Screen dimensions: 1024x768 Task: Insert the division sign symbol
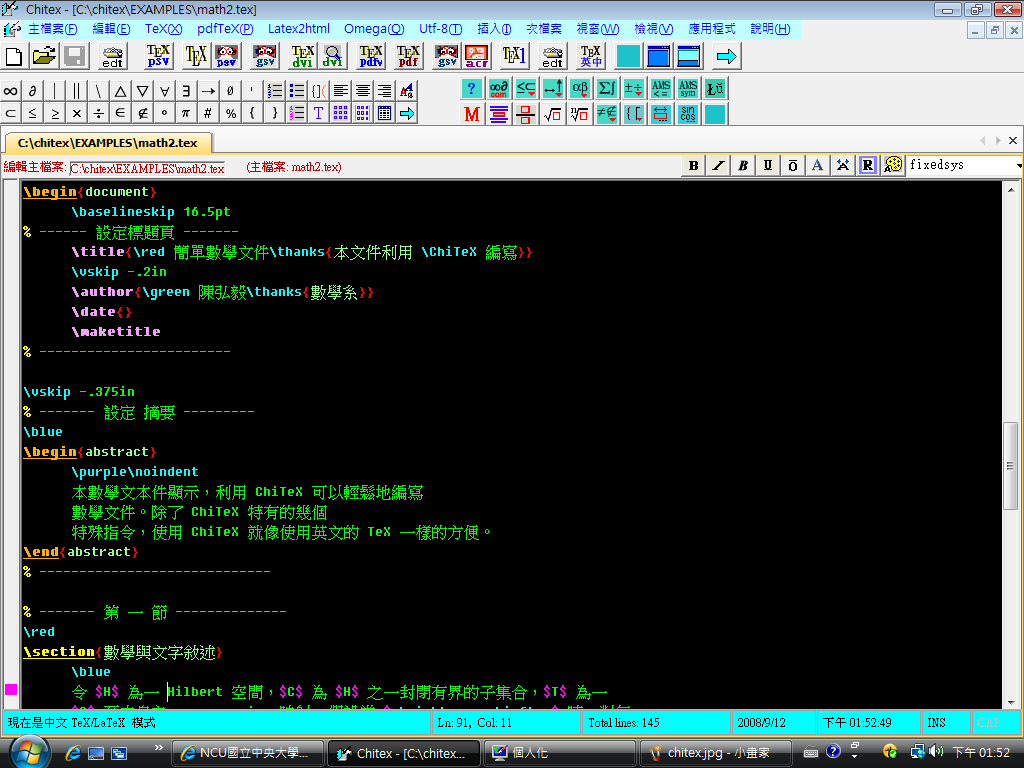99,113
